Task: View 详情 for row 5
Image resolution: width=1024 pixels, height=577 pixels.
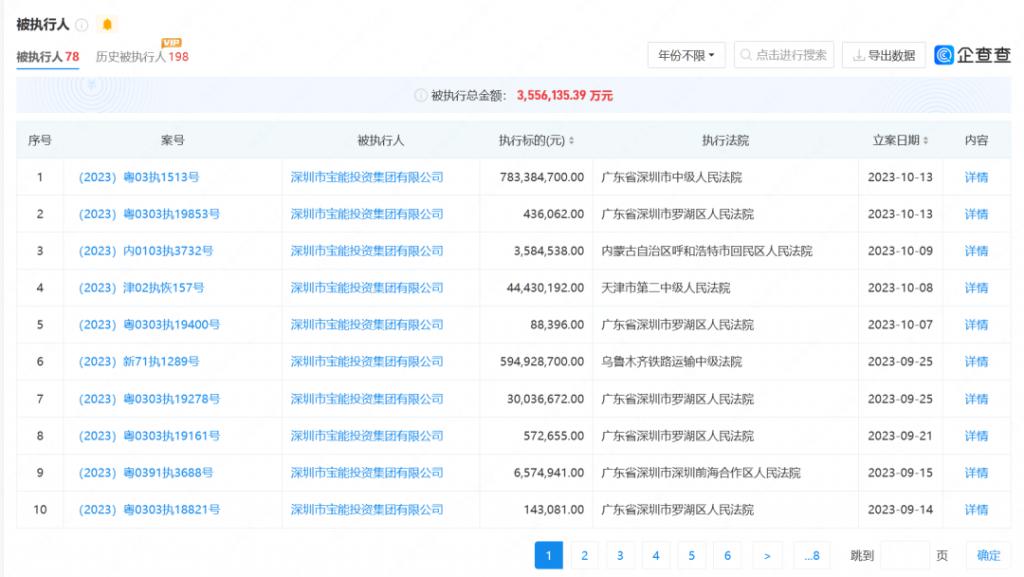Action: click(x=976, y=325)
